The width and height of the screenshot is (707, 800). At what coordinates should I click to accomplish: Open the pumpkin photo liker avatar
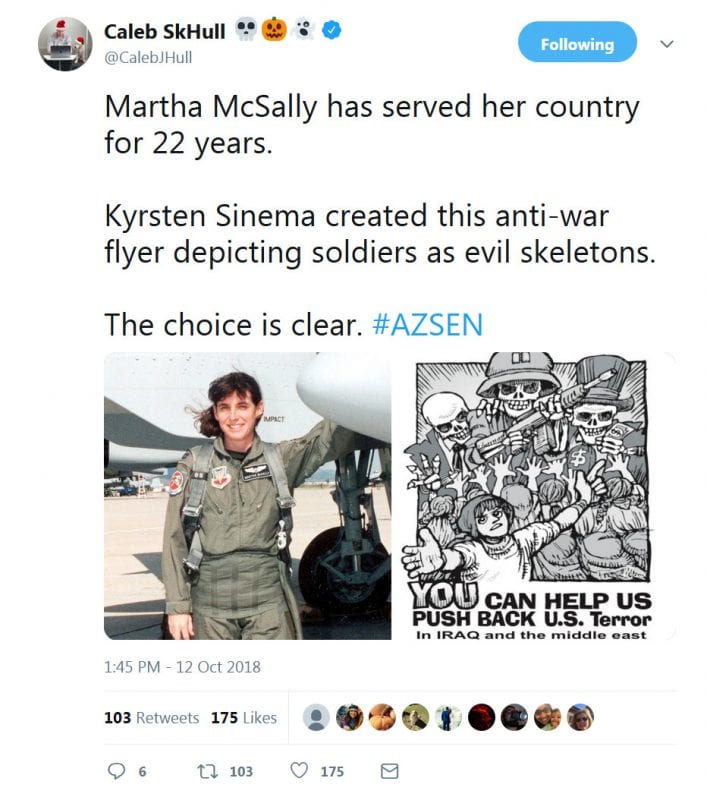coord(383,717)
